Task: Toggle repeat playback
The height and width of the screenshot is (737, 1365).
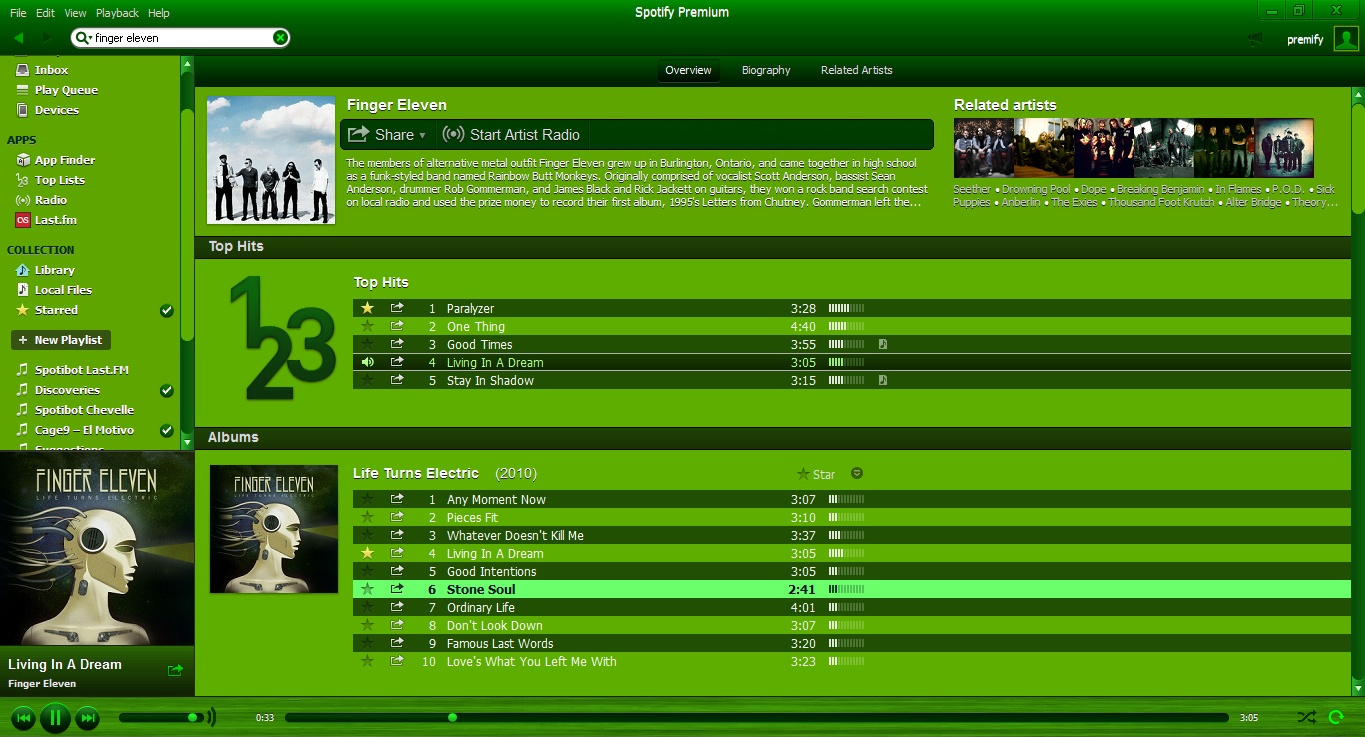Action: click(1335, 717)
